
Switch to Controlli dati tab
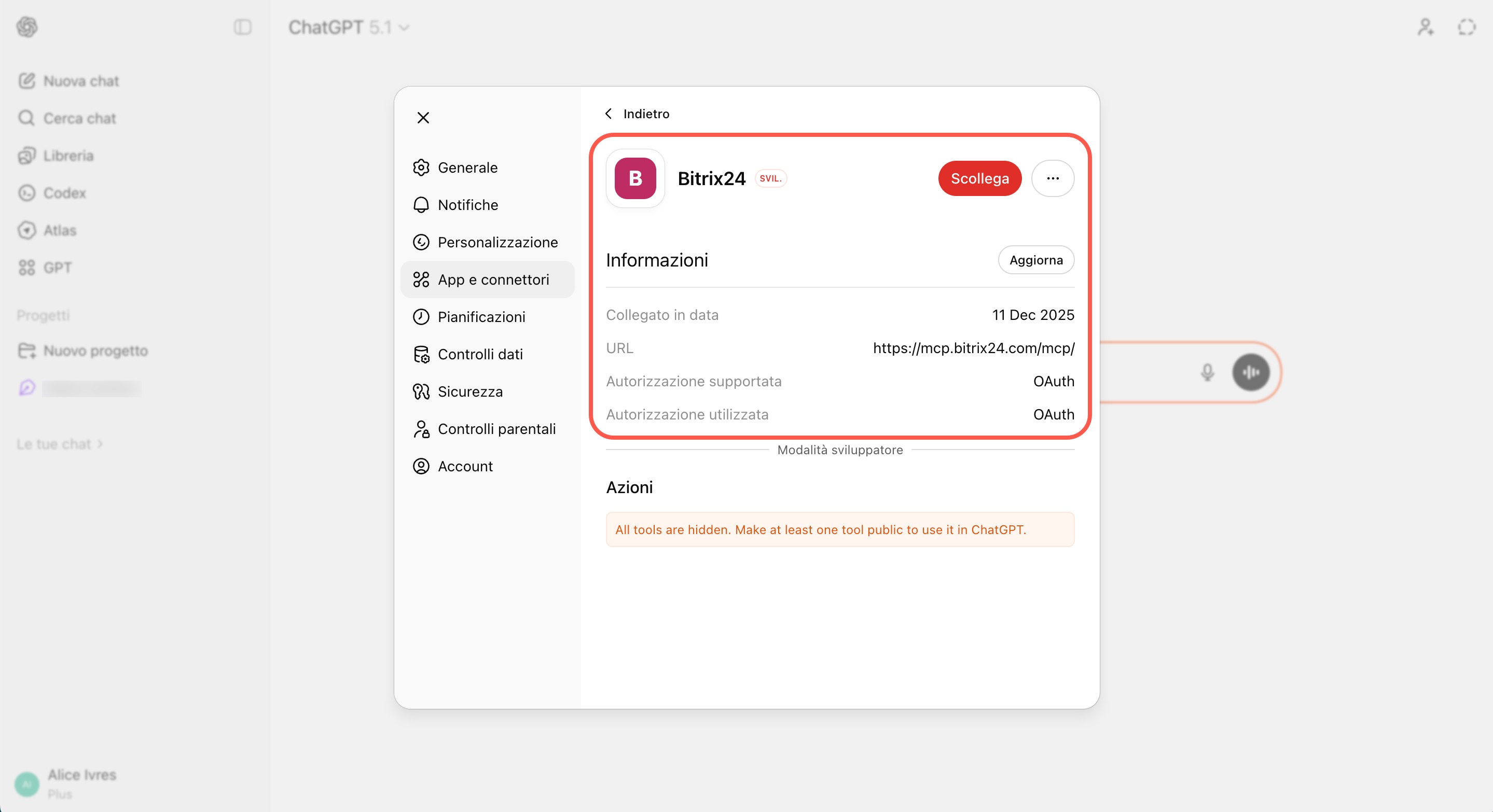[x=479, y=354]
